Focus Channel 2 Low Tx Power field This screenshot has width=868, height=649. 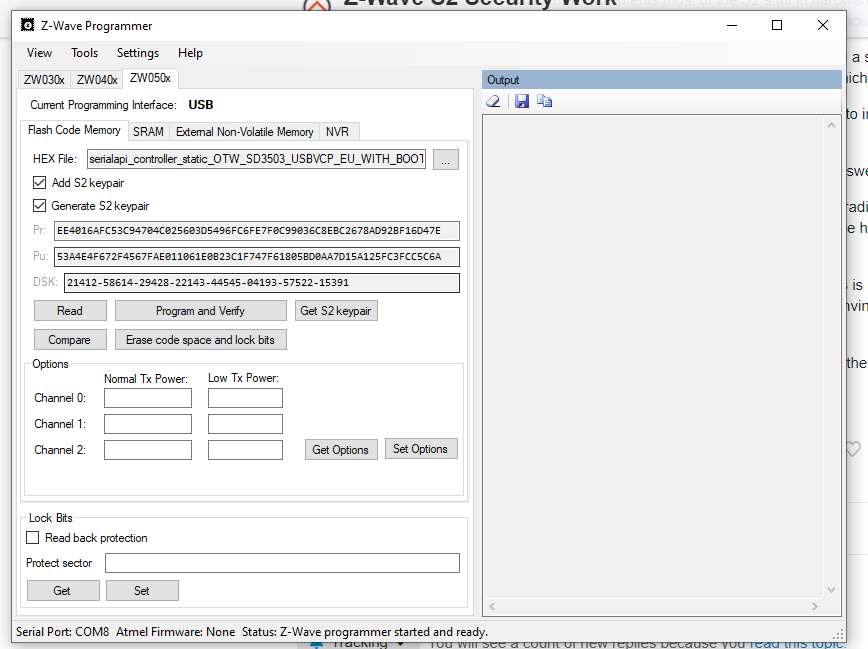245,450
